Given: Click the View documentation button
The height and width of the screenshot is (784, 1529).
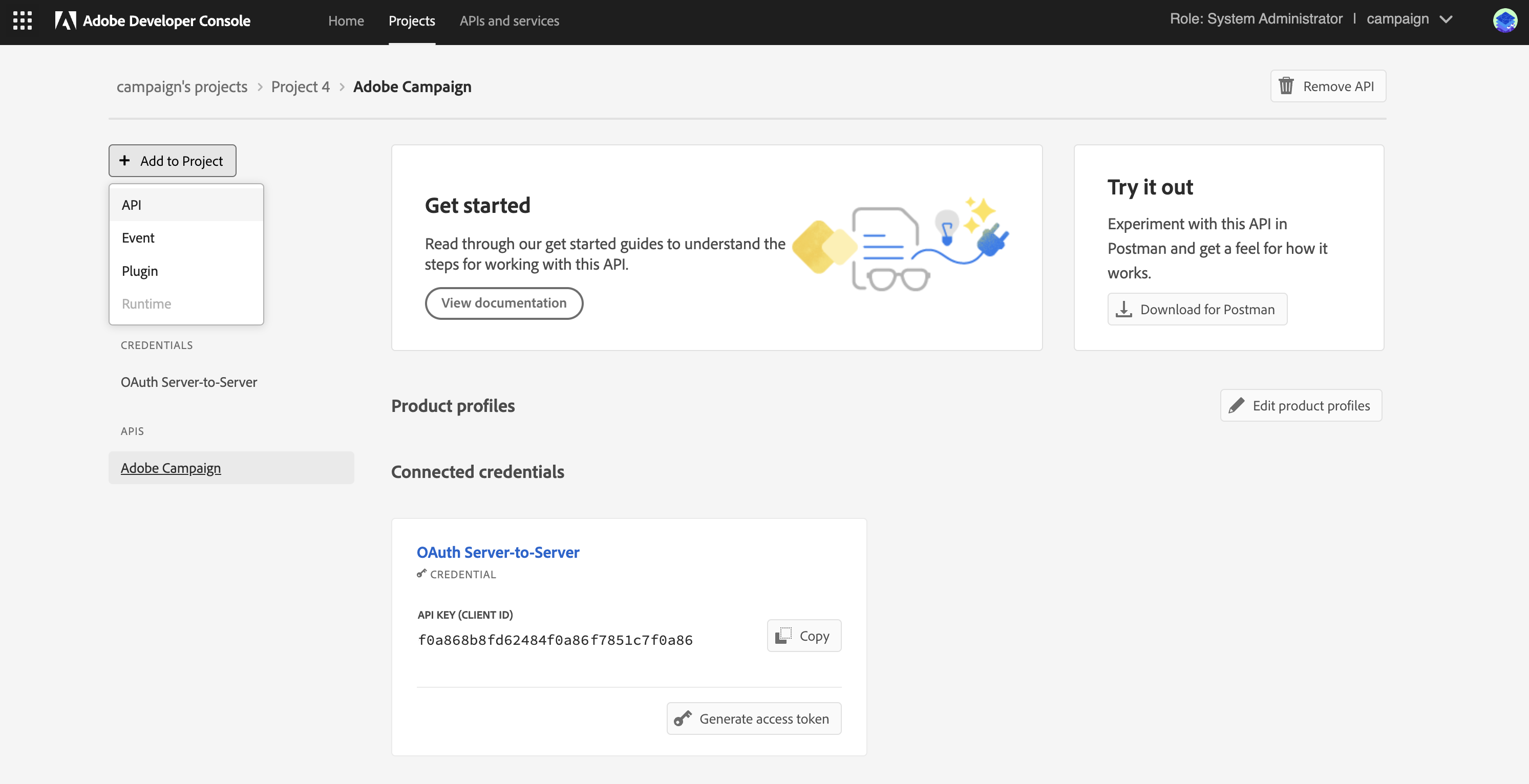Looking at the screenshot, I should click(504, 303).
